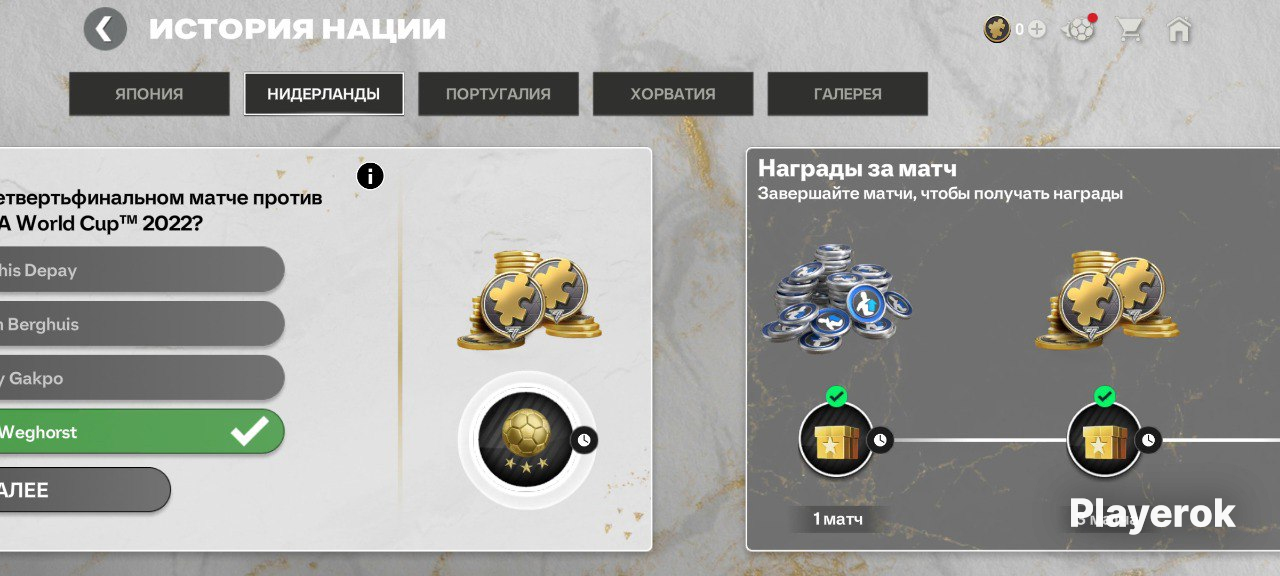Viewport: 1280px width, 576px height.
Task: Pick the Berghuis answer option
Action: (x=140, y=324)
